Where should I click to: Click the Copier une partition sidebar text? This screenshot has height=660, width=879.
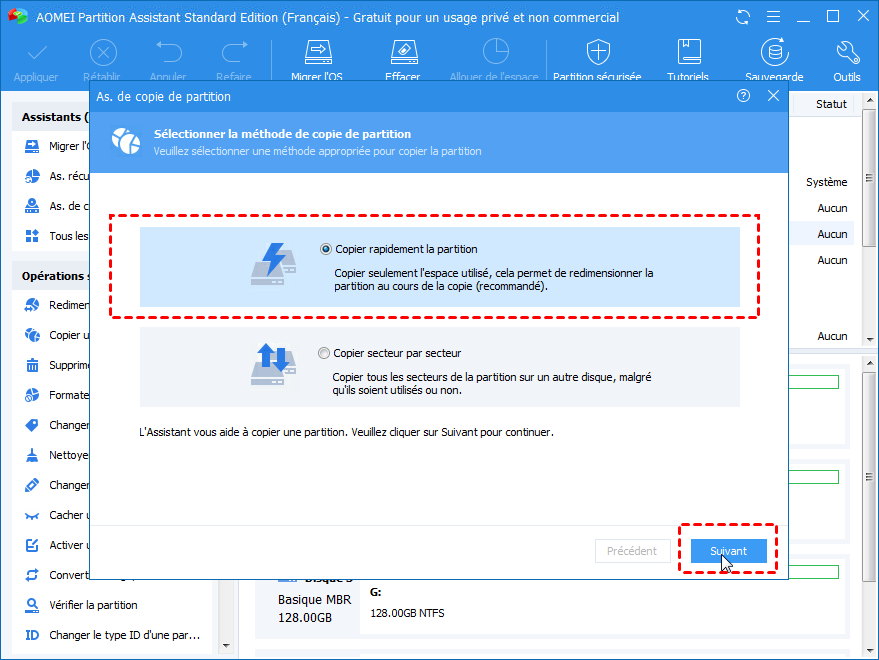click(69, 335)
